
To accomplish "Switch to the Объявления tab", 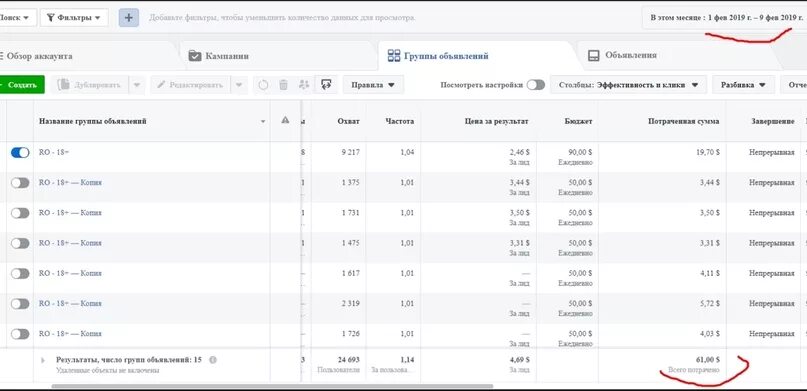I will (x=622, y=55).
